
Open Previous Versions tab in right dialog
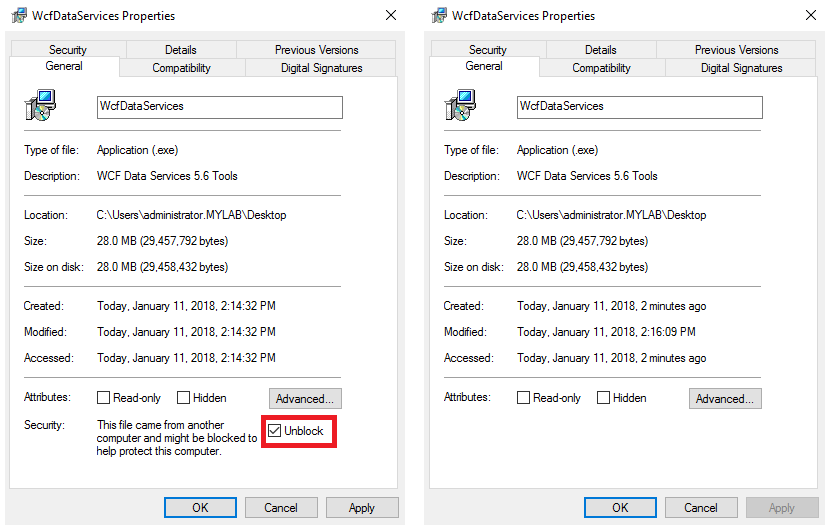pos(736,49)
